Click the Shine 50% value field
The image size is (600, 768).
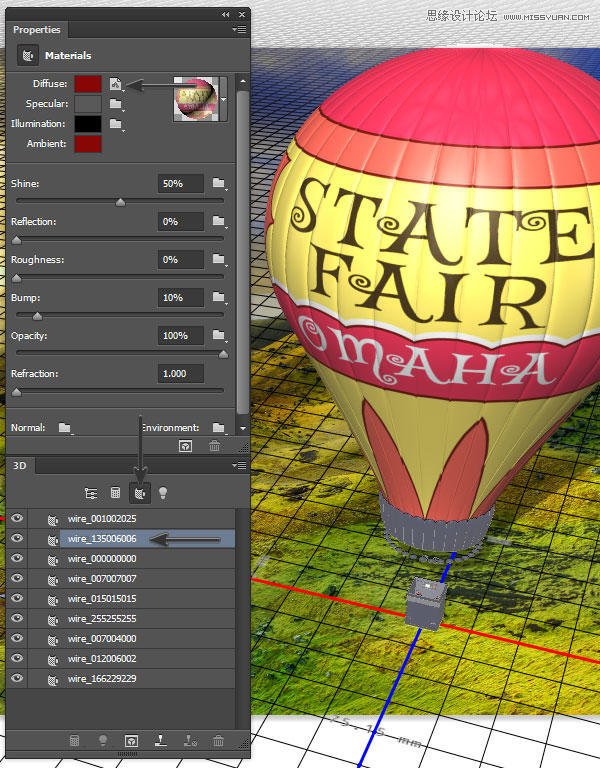(x=181, y=184)
